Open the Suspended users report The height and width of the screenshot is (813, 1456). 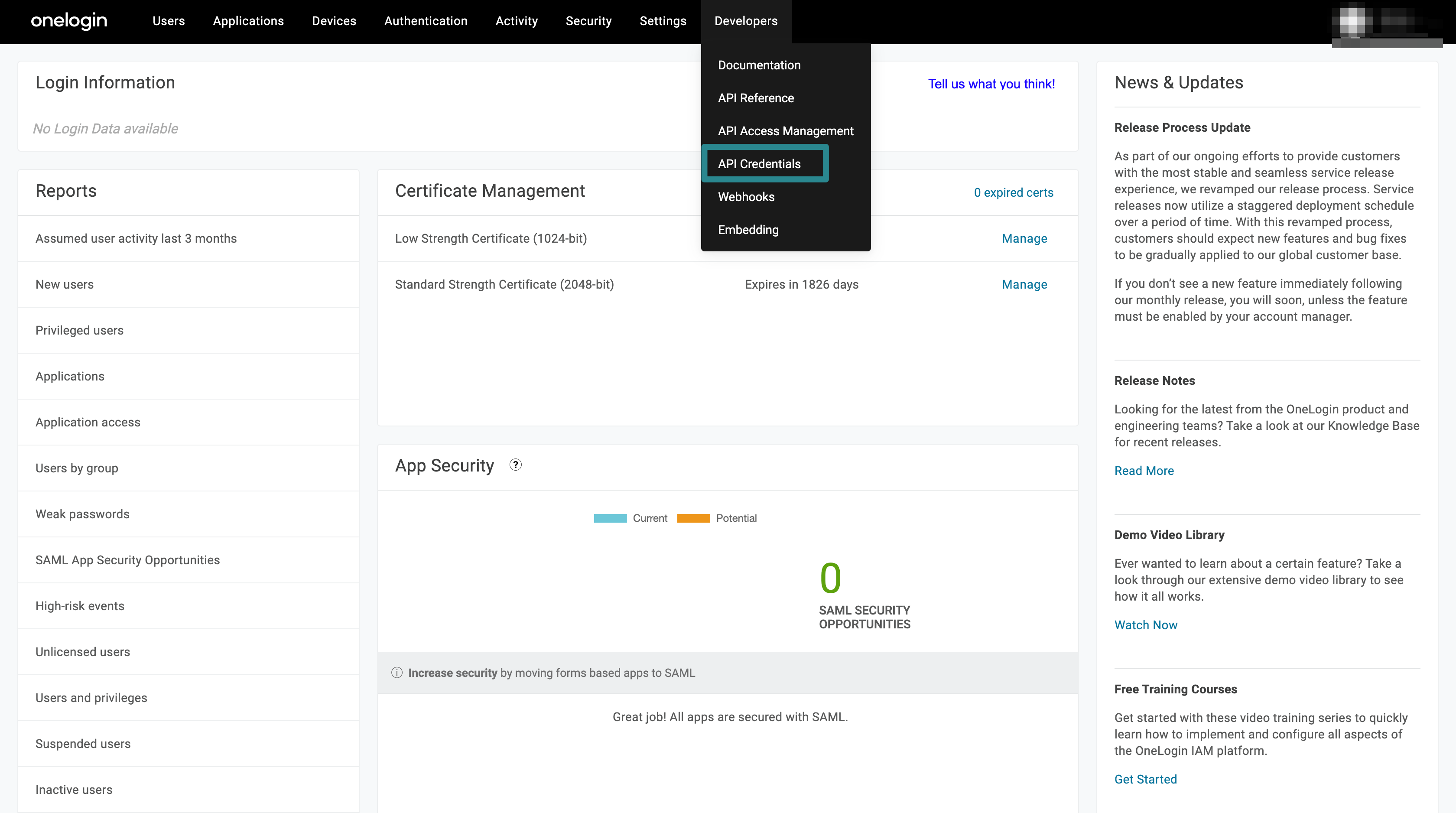point(188,744)
